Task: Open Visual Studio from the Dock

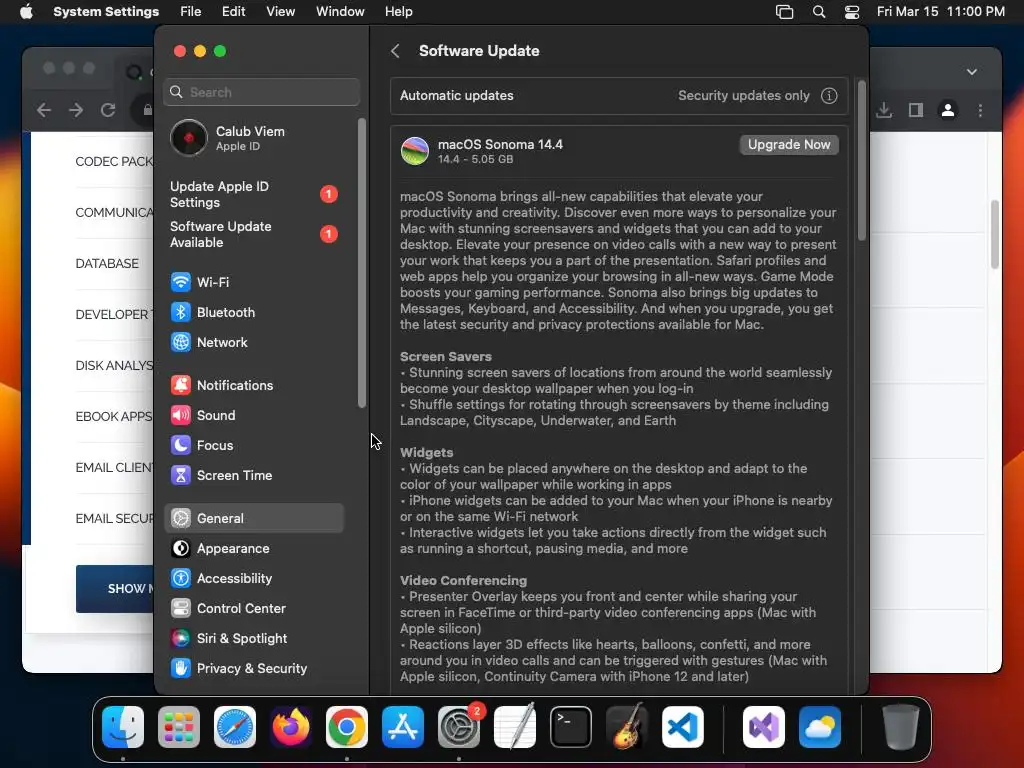Action: coord(764,727)
